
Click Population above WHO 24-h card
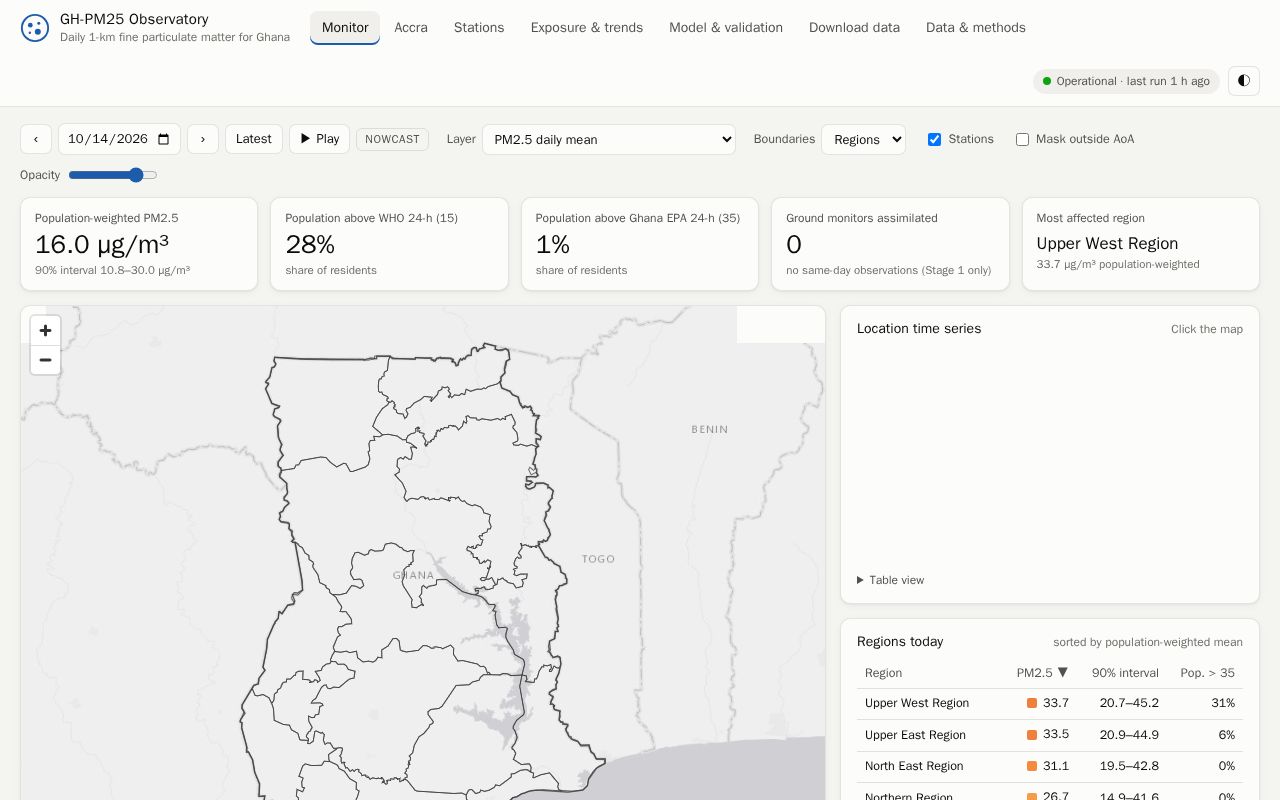[389, 244]
